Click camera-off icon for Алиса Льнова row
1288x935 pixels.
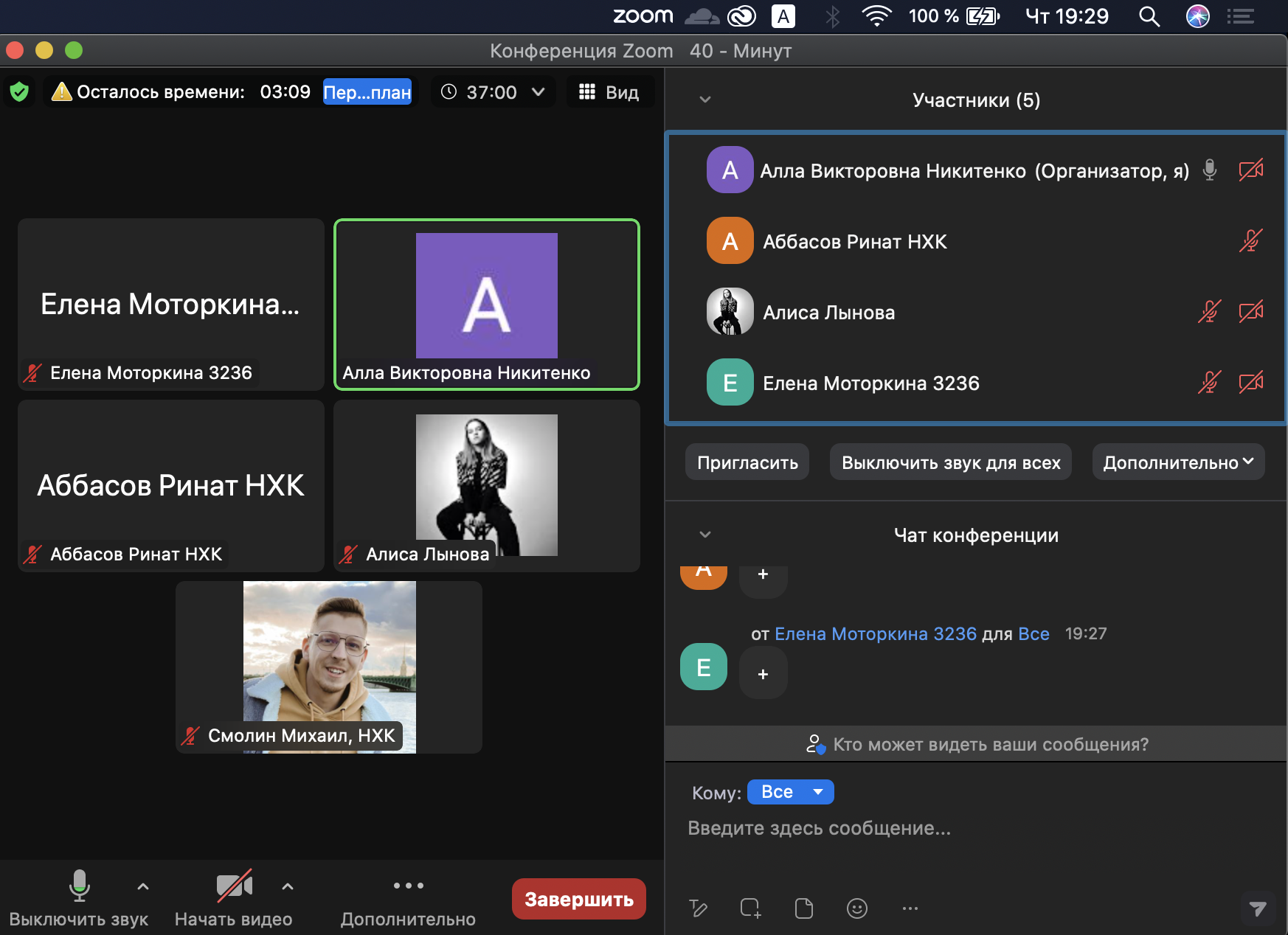[x=1251, y=312]
